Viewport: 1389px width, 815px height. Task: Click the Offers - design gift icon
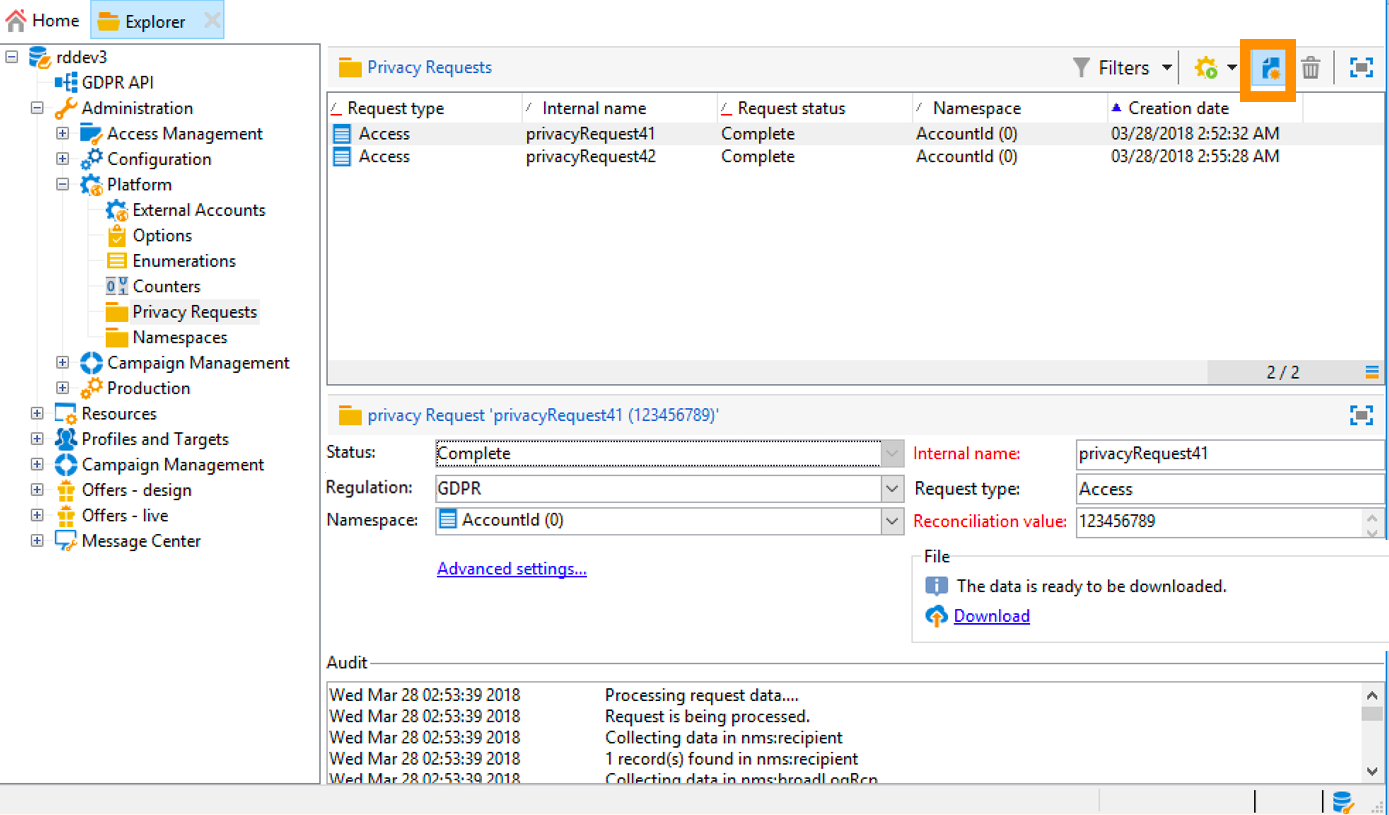(x=66, y=490)
